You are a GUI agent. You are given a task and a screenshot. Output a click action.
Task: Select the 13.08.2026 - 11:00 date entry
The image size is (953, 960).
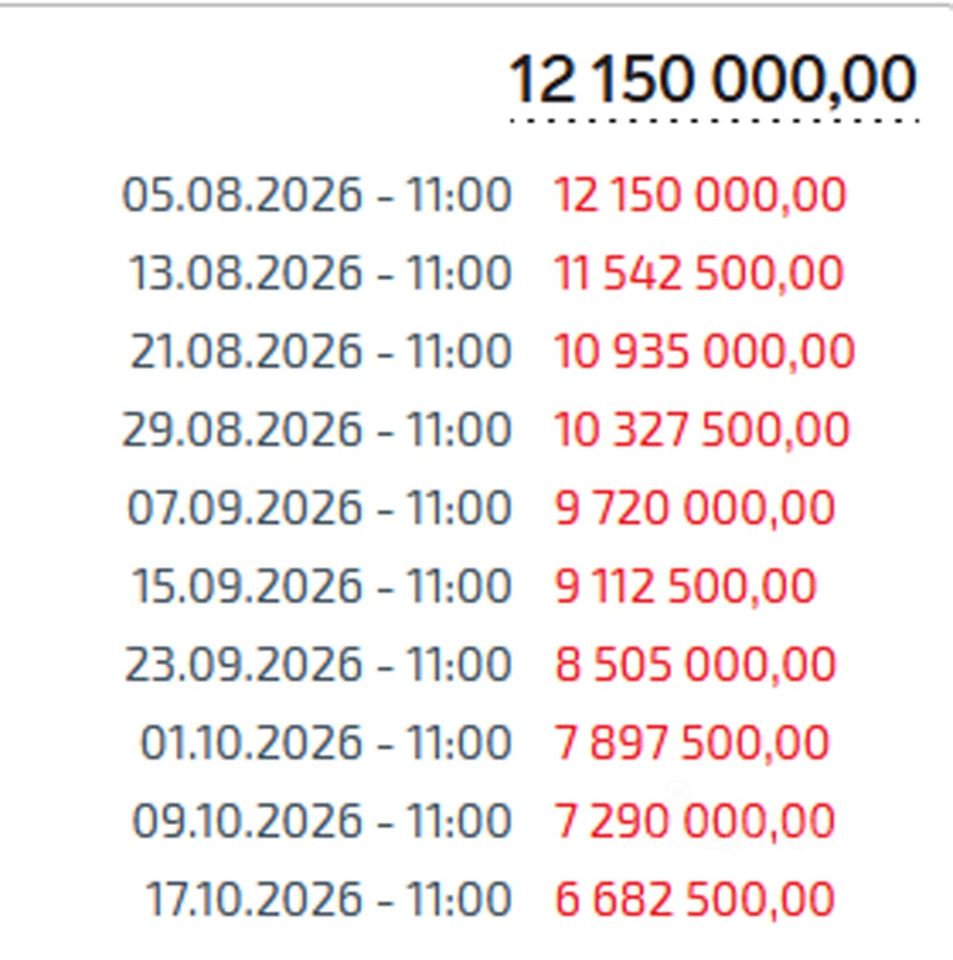pyautogui.click(x=320, y=273)
